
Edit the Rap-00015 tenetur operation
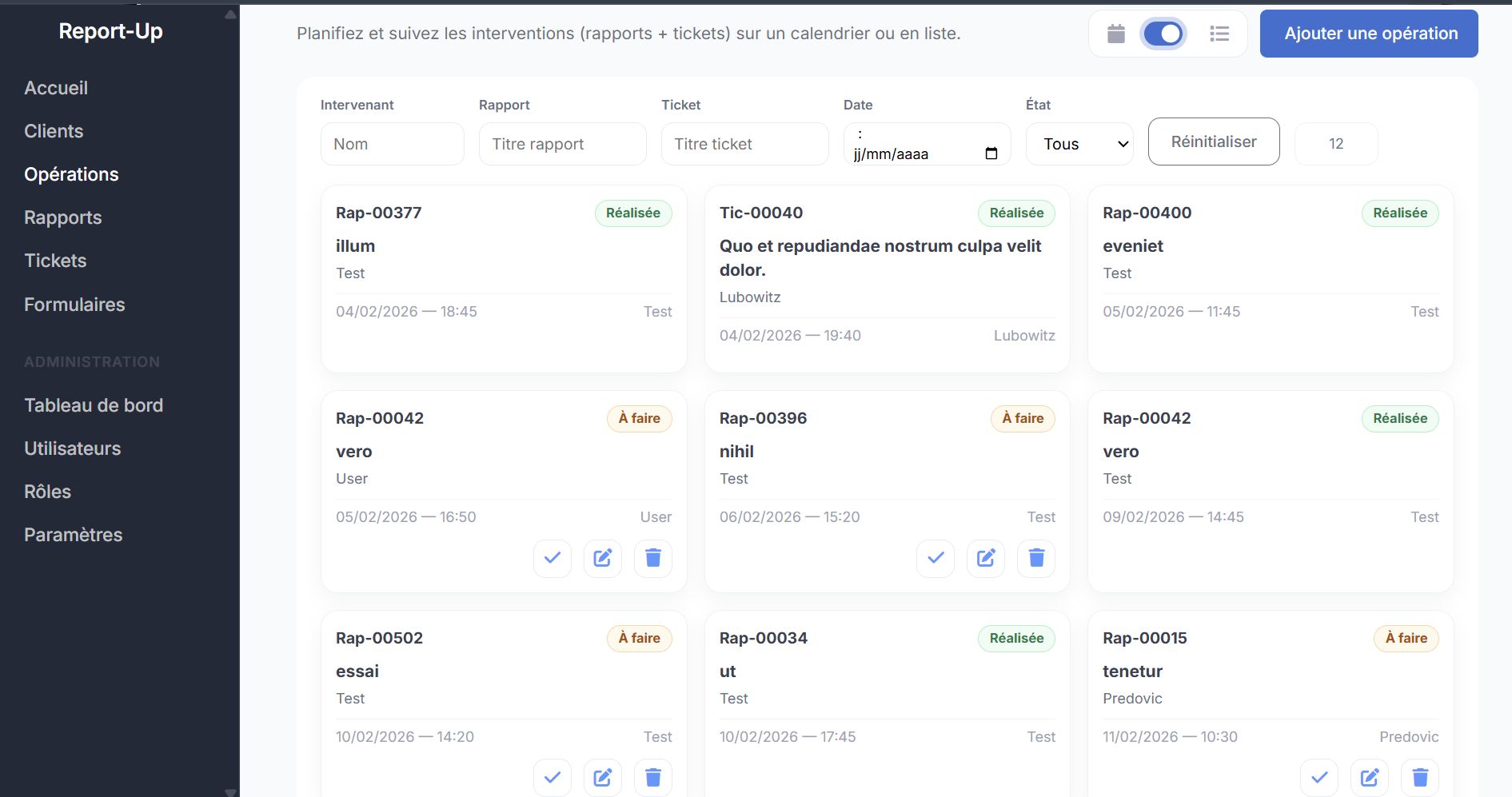pyautogui.click(x=1370, y=777)
